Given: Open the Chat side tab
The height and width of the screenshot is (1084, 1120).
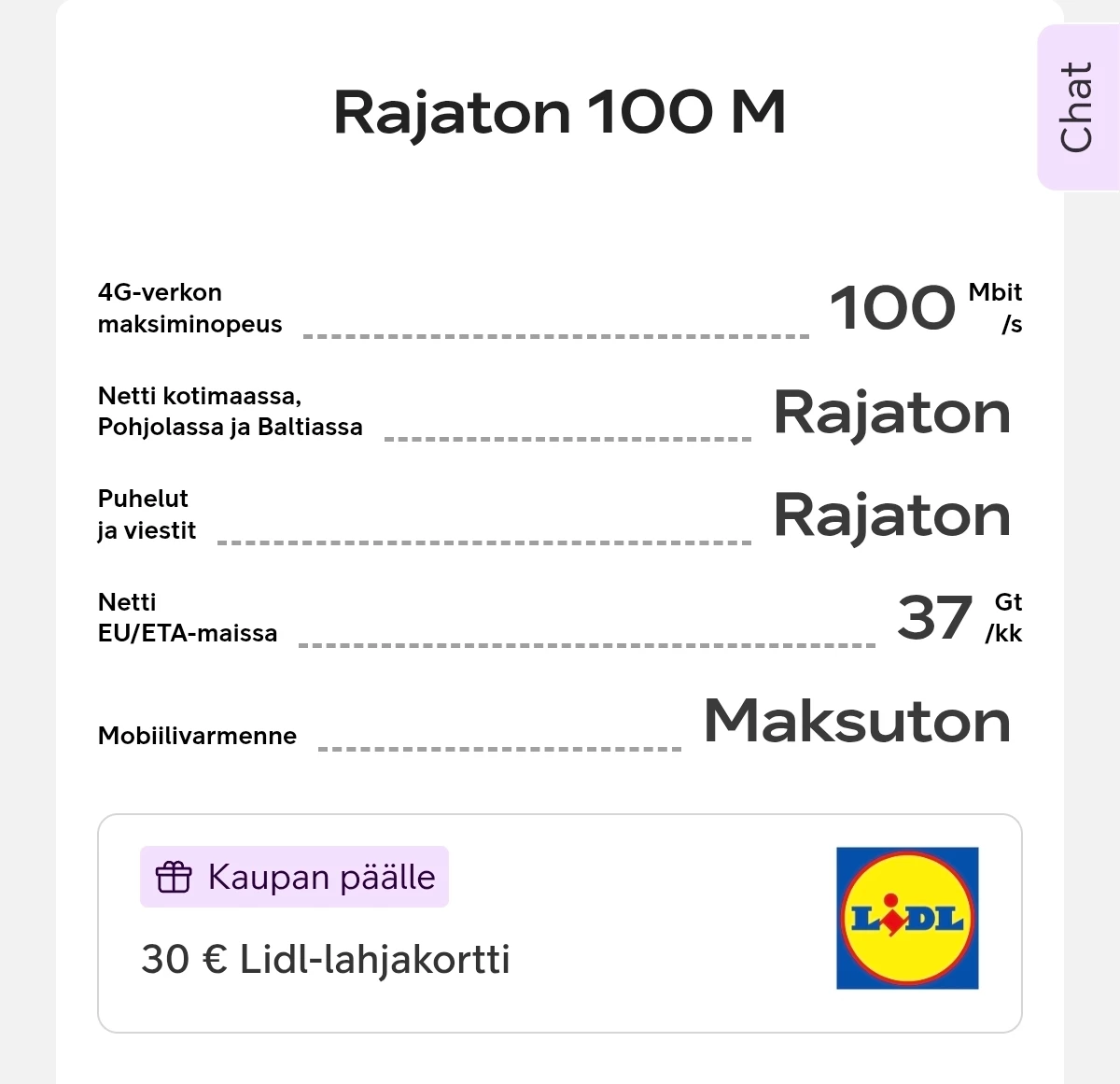Looking at the screenshot, I should pyautogui.click(x=1077, y=107).
